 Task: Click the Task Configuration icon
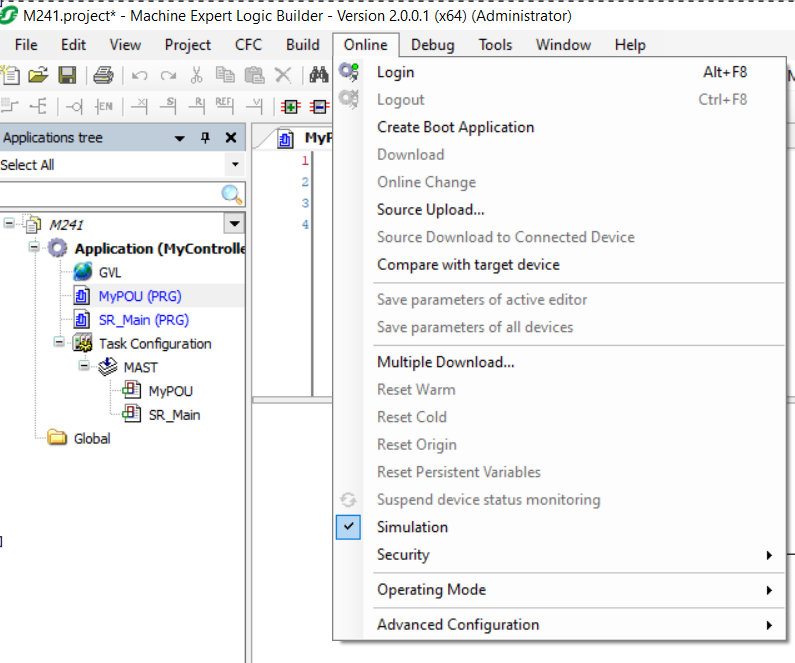click(82, 343)
